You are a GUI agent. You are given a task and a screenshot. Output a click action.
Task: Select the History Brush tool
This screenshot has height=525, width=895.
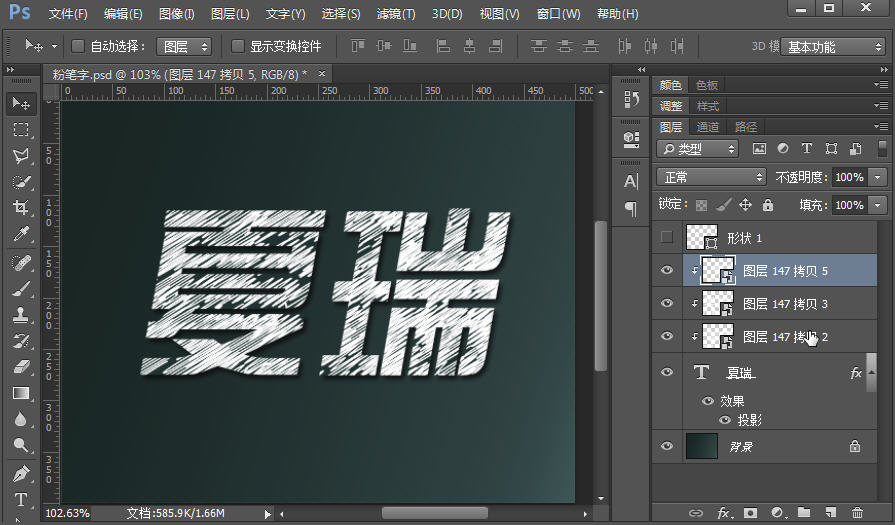click(x=21, y=341)
